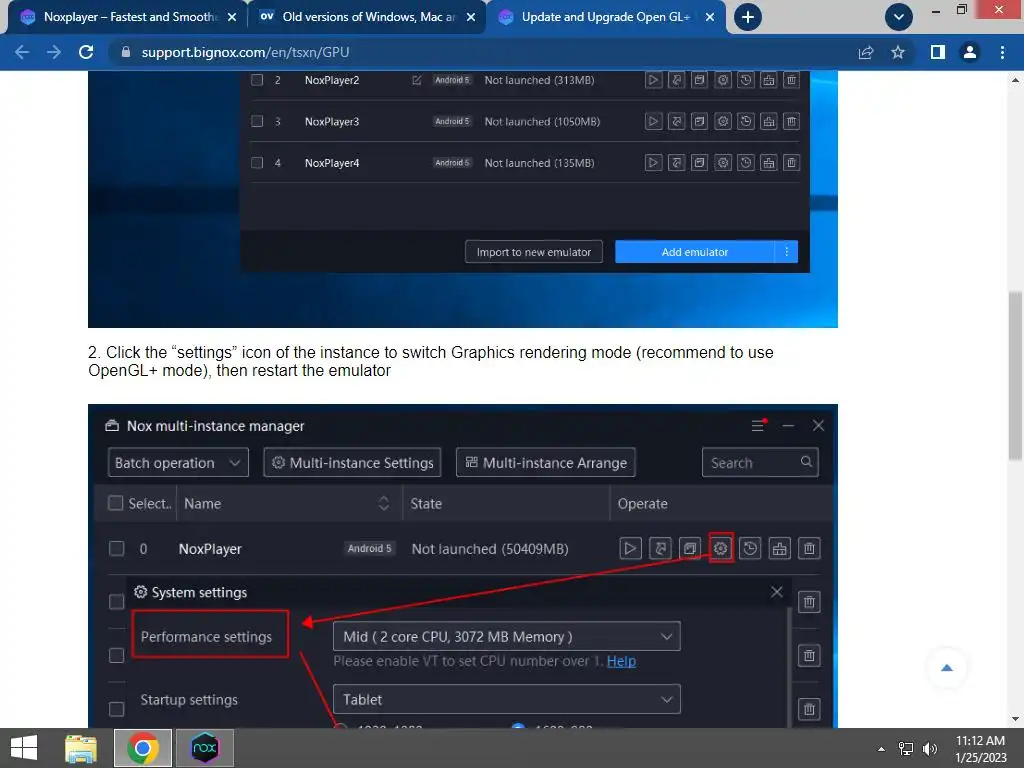The height and width of the screenshot is (768, 1024).
Task: Open the Nox app from taskbar
Action: click(204, 748)
